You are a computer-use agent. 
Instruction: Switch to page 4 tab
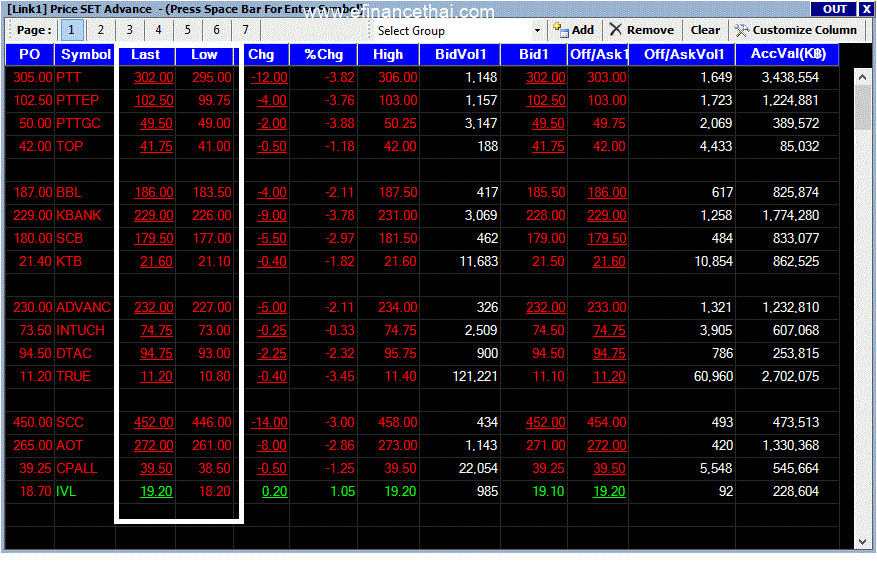[159, 30]
